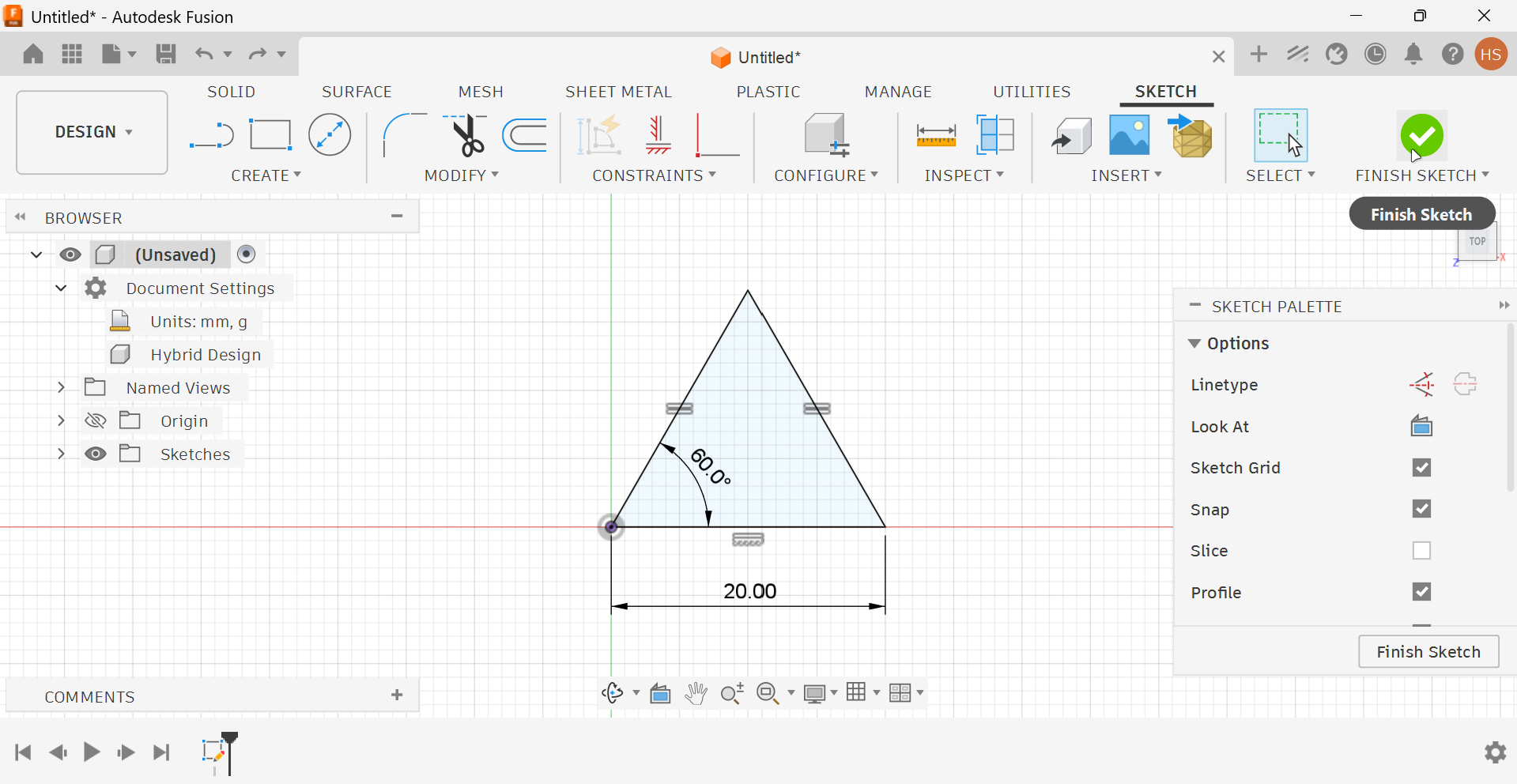Open the HS user account avatar
Screen dimensions: 1517x784
pos(1491,54)
